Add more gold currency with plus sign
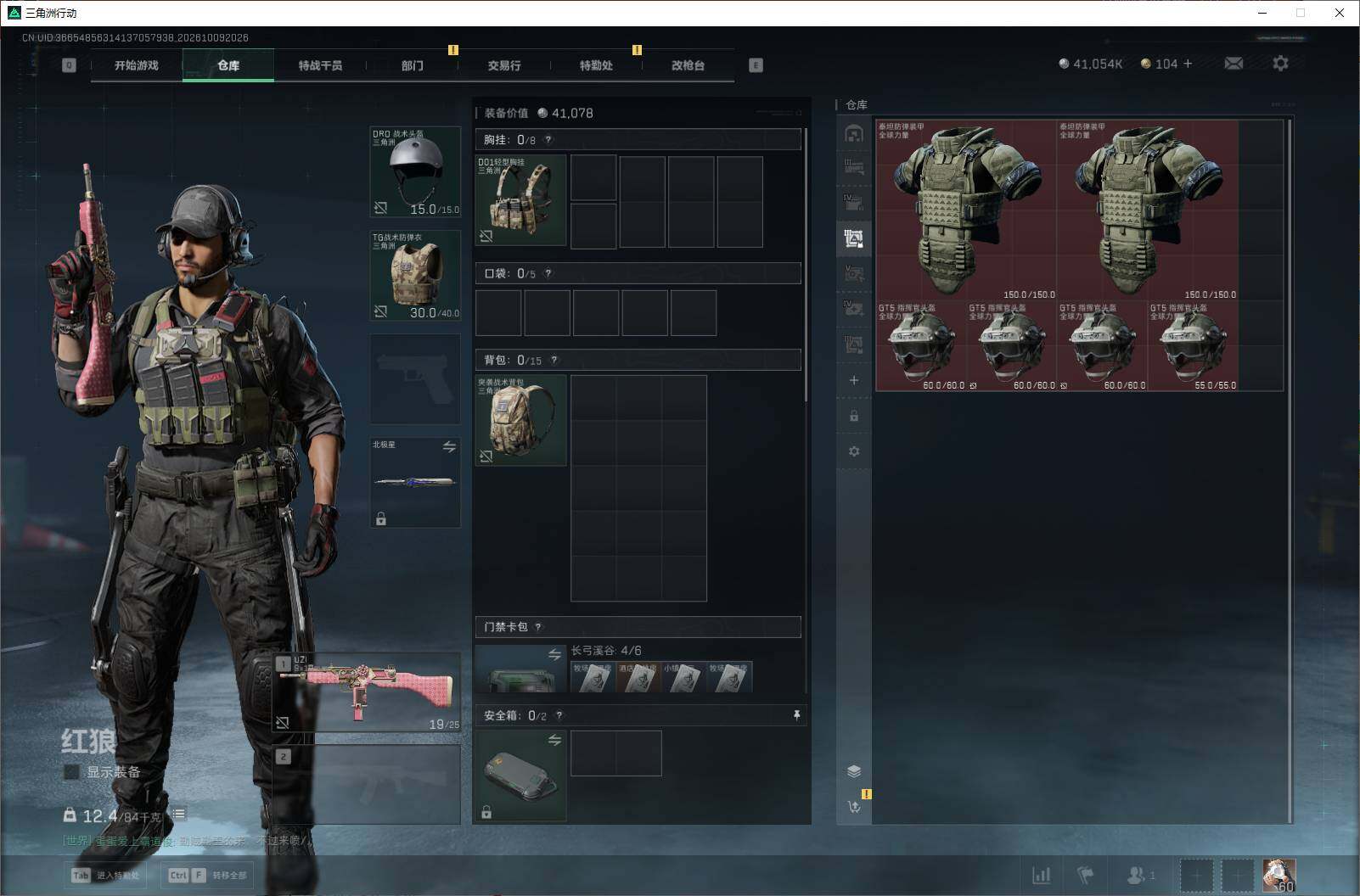The height and width of the screenshot is (896, 1360). (1188, 64)
